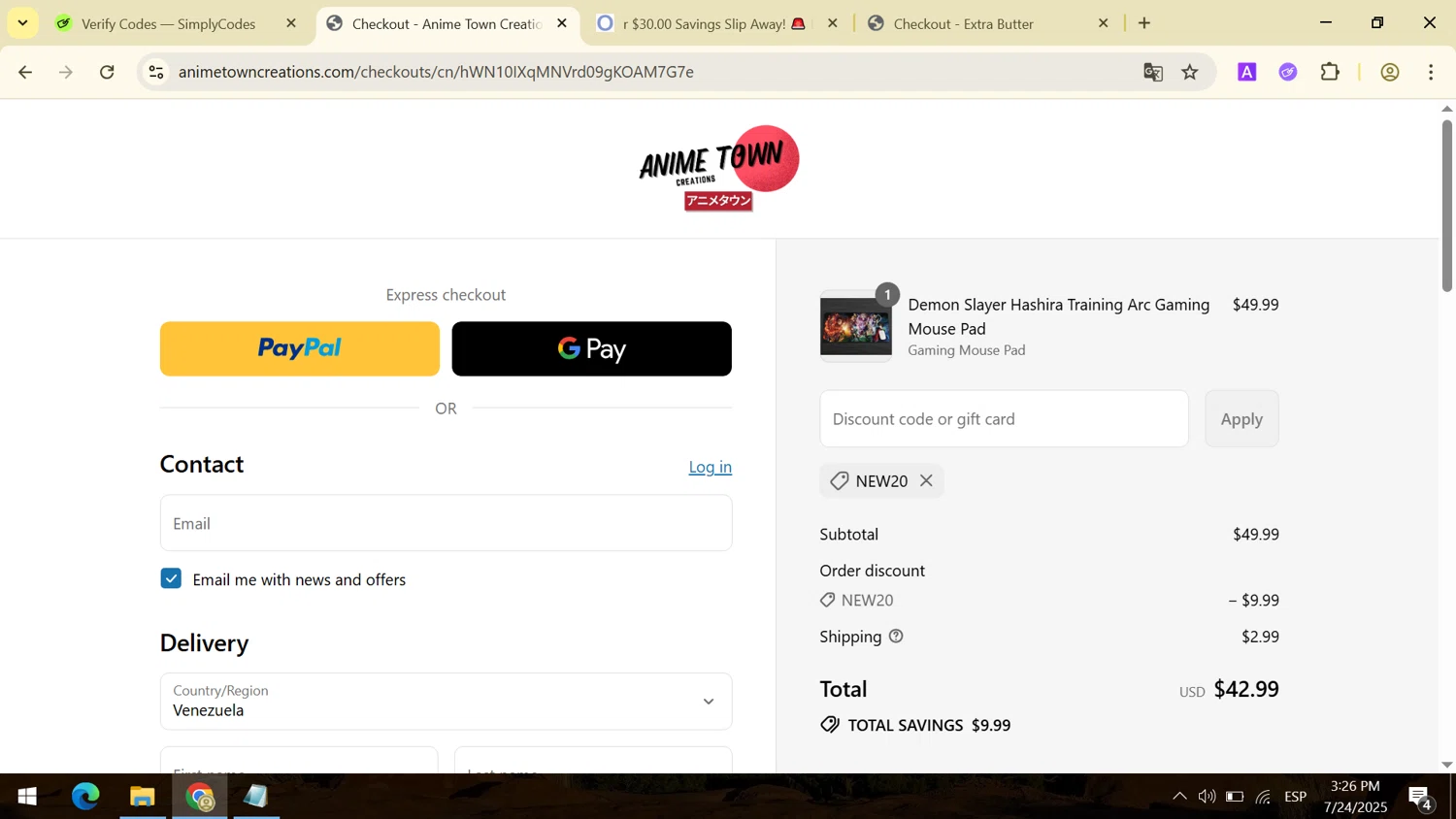The height and width of the screenshot is (819, 1456).
Task: Click the browser back arrow
Action: tap(25, 72)
